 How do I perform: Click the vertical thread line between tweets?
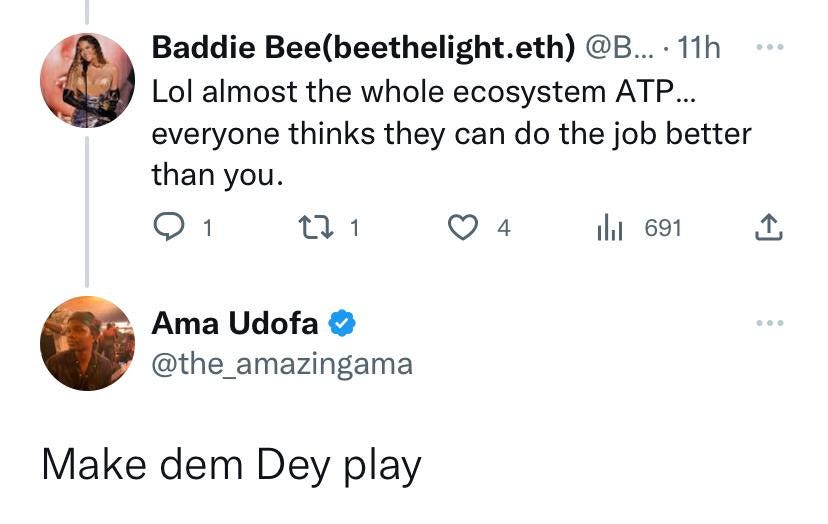coord(87,211)
